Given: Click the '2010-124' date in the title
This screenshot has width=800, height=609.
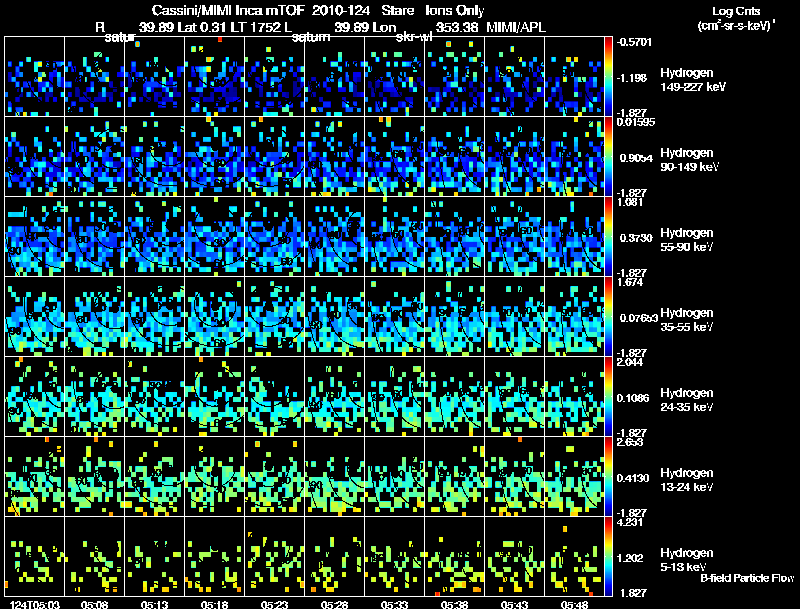Looking at the screenshot, I should coord(340,11).
